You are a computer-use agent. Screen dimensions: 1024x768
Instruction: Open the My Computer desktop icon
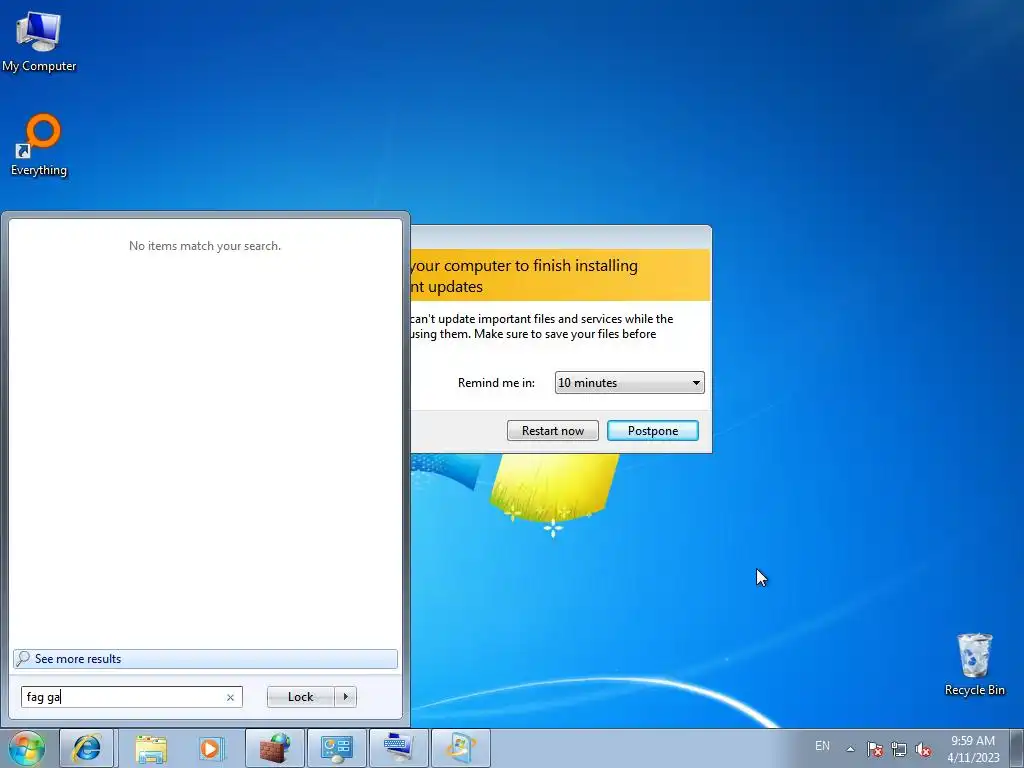[x=39, y=42]
